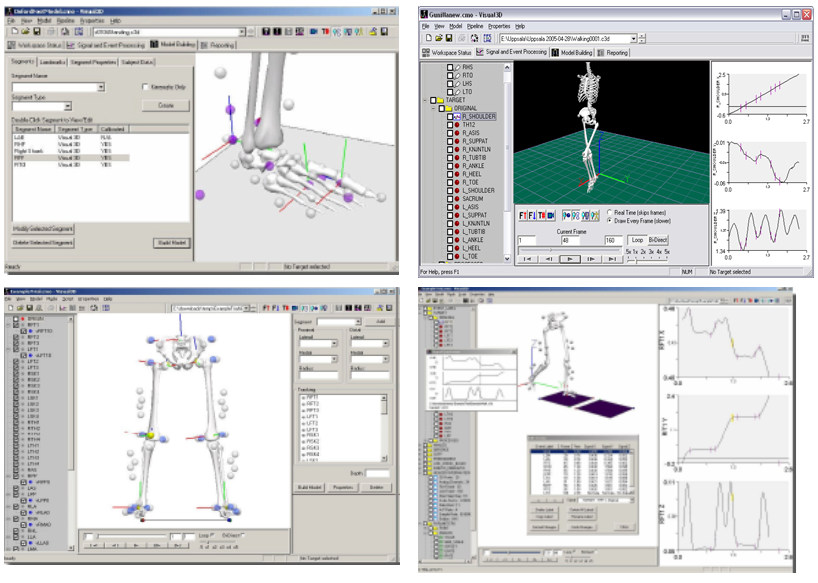This screenshot has width=818, height=583.
Task: Switch to Signal and Event Processing tab
Action: [513, 52]
